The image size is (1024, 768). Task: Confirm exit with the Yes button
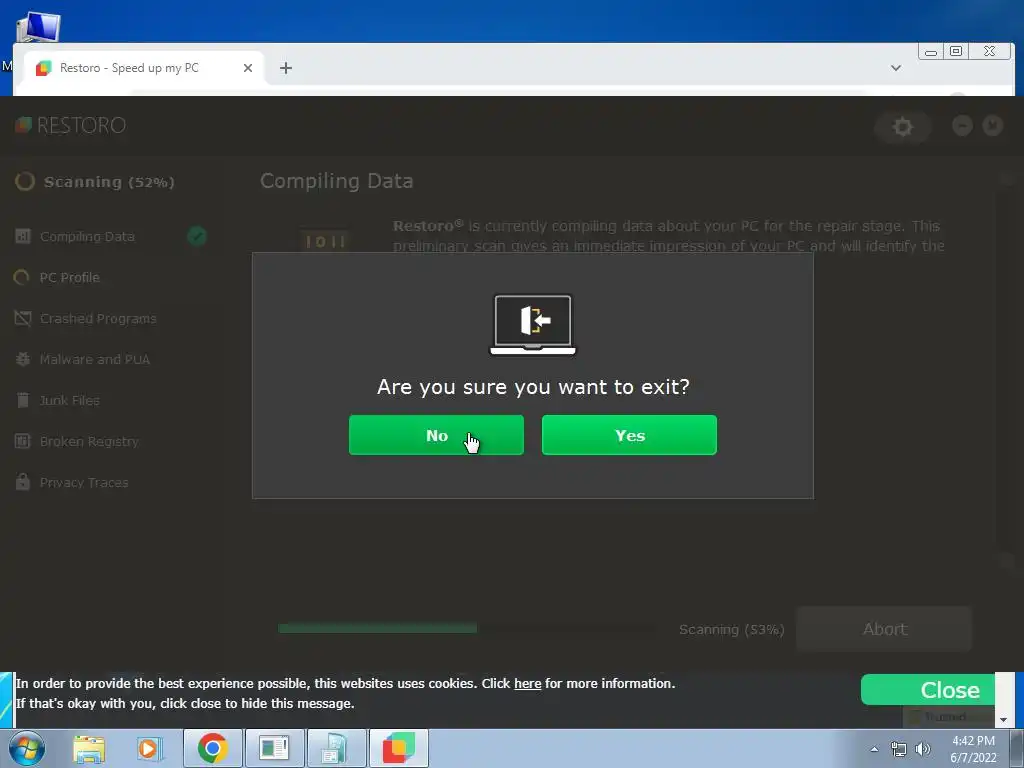click(x=629, y=435)
